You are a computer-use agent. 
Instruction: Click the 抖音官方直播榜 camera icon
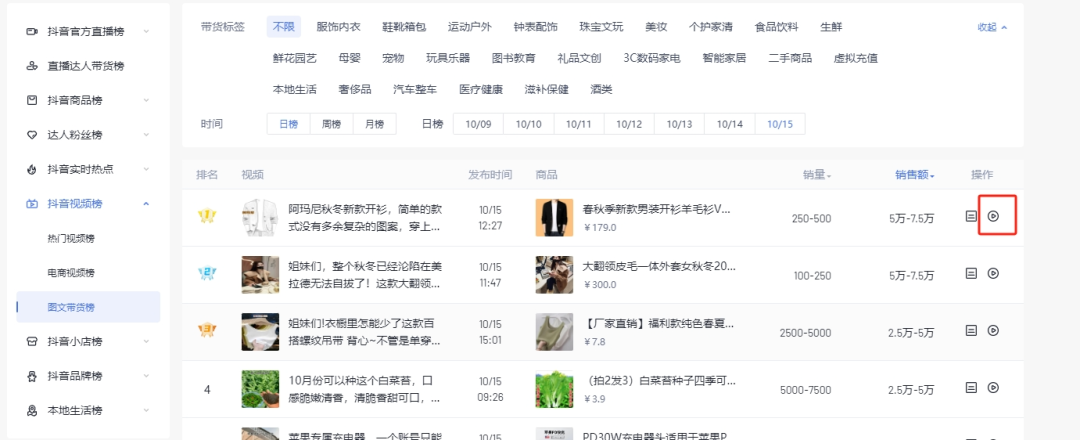pos(32,32)
